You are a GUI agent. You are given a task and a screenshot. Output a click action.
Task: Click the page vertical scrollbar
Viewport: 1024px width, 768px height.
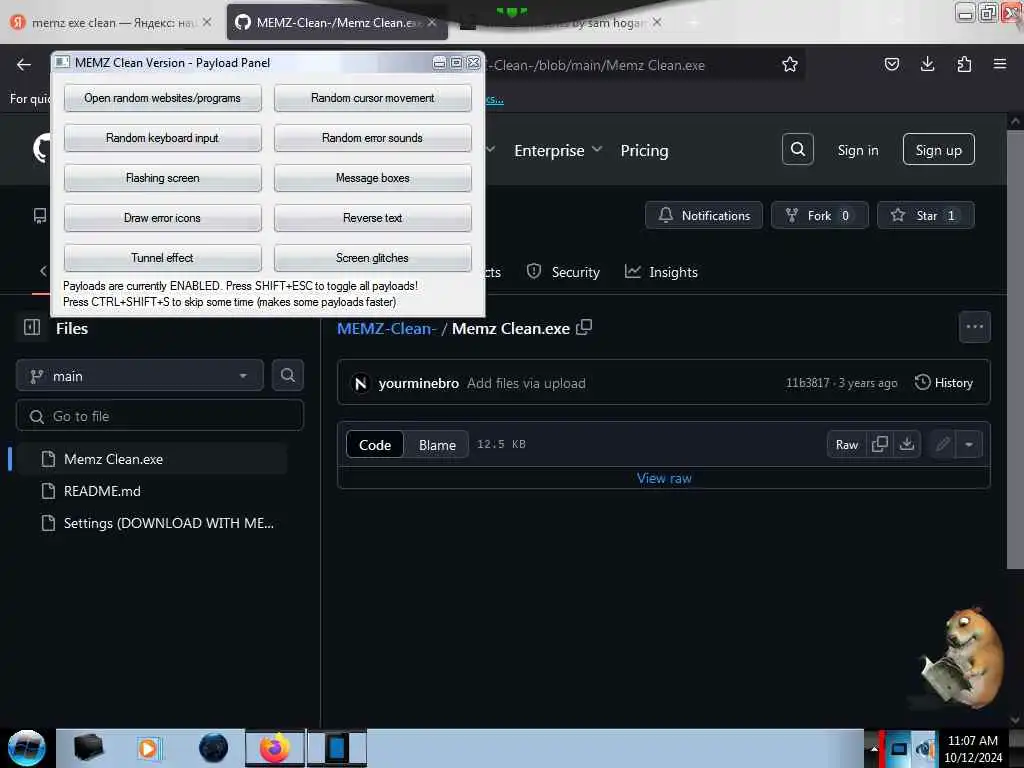point(1014,349)
